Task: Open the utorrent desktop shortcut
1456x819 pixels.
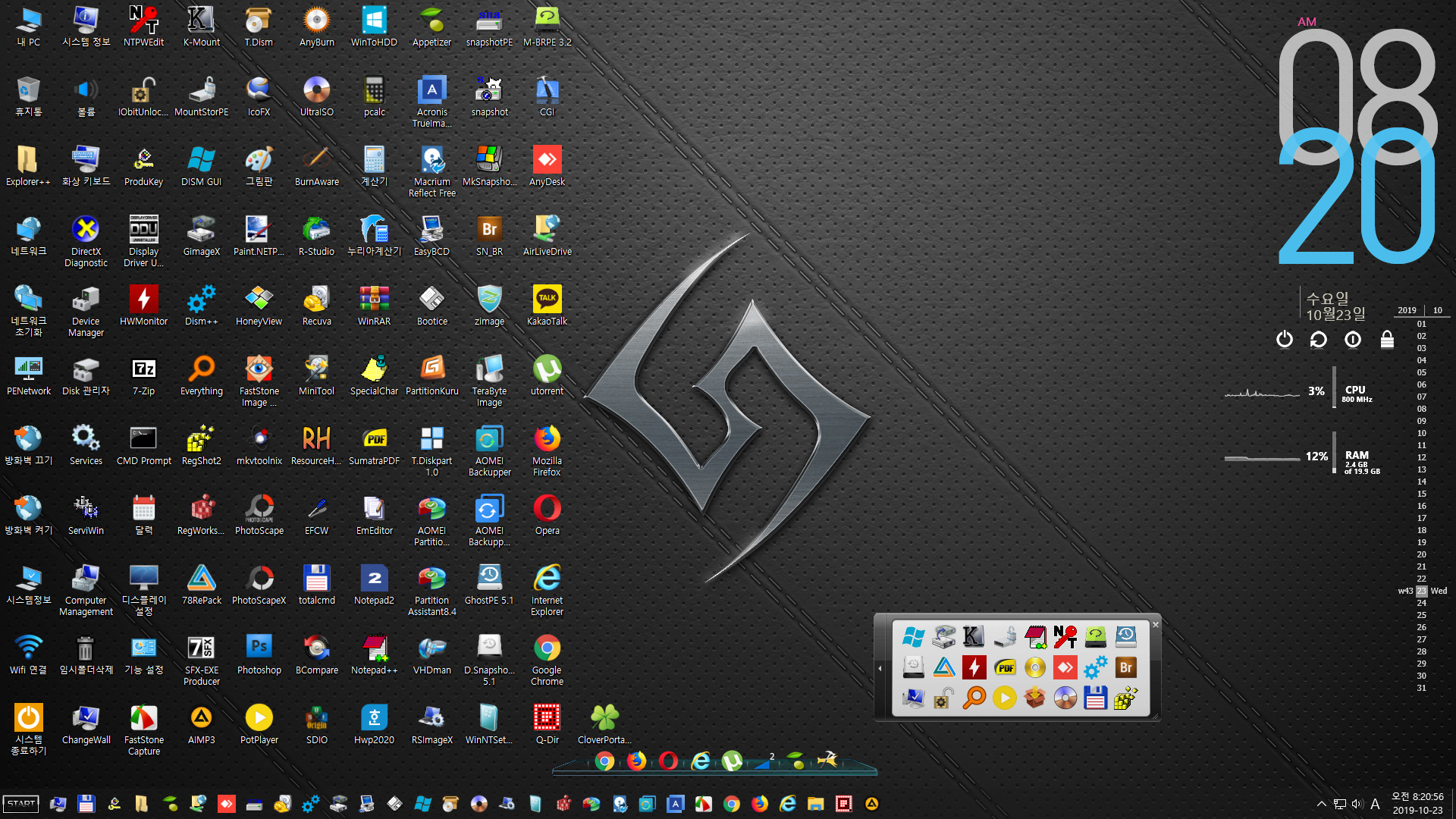Action: 547,375
